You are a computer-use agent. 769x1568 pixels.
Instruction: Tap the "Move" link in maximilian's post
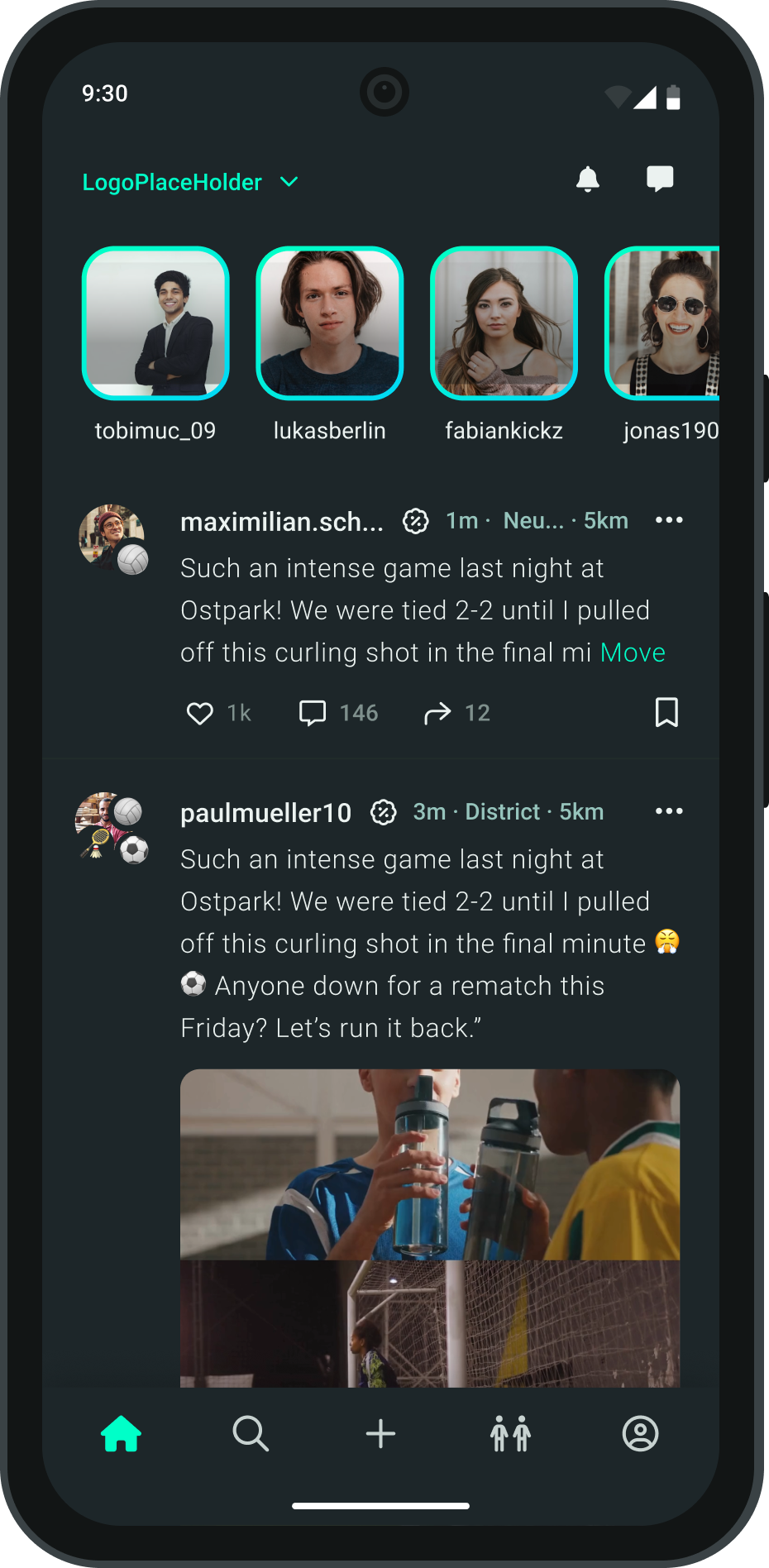point(633,653)
